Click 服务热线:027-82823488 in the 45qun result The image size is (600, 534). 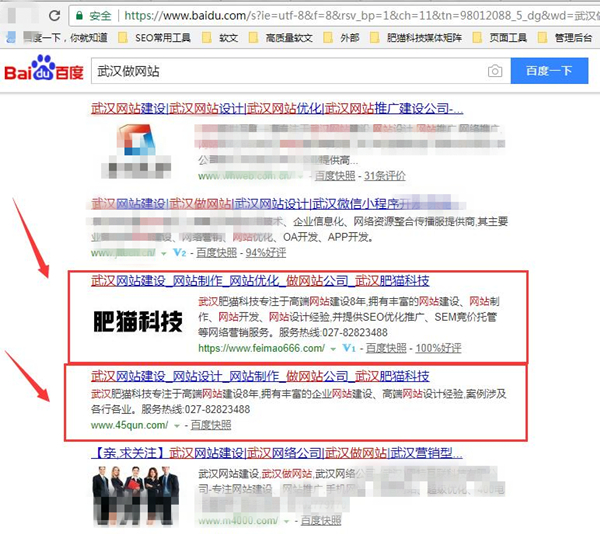(196, 409)
